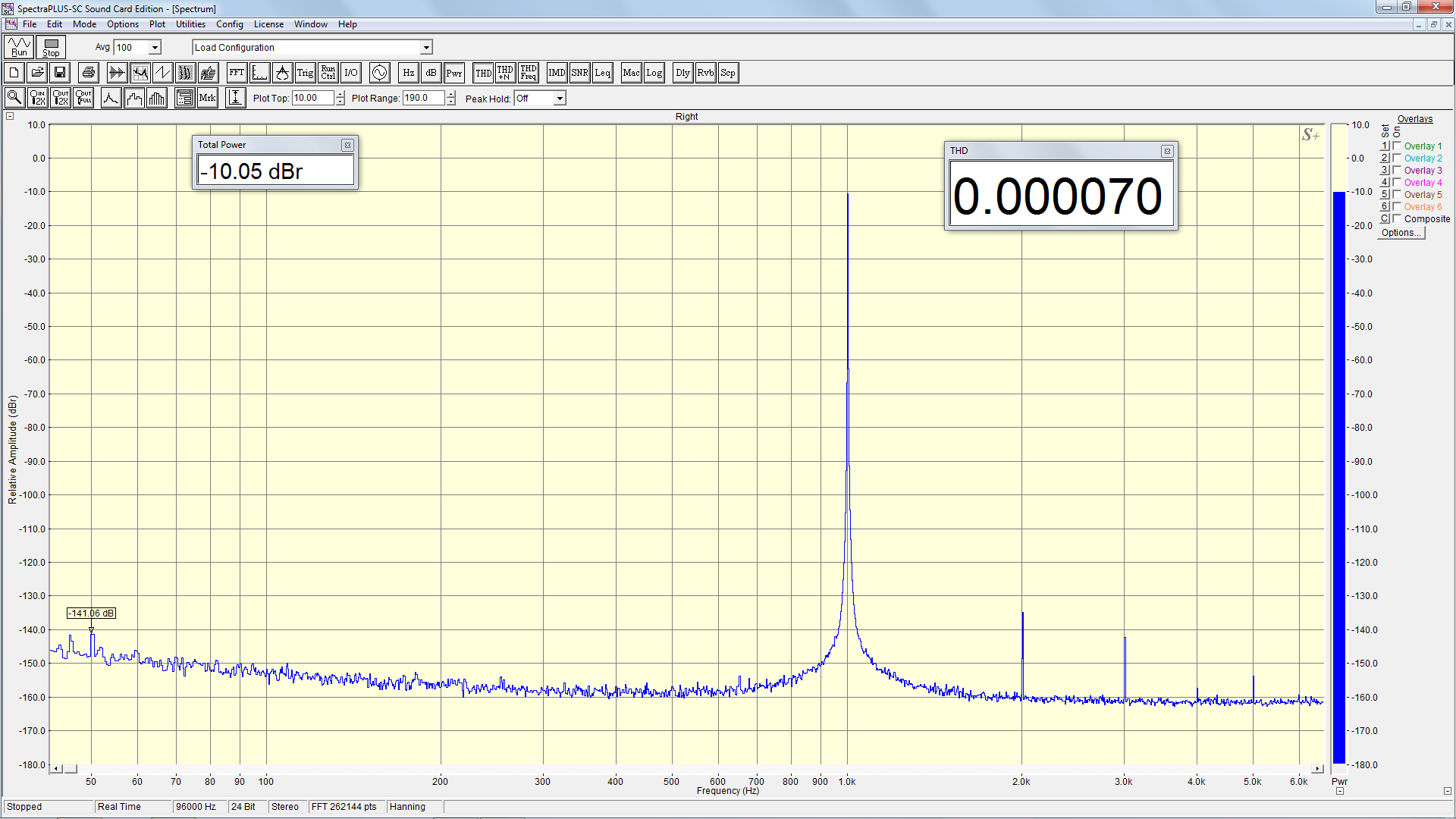Enable Composite overlay checkbox
The image size is (1456, 819).
[1397, 218]
